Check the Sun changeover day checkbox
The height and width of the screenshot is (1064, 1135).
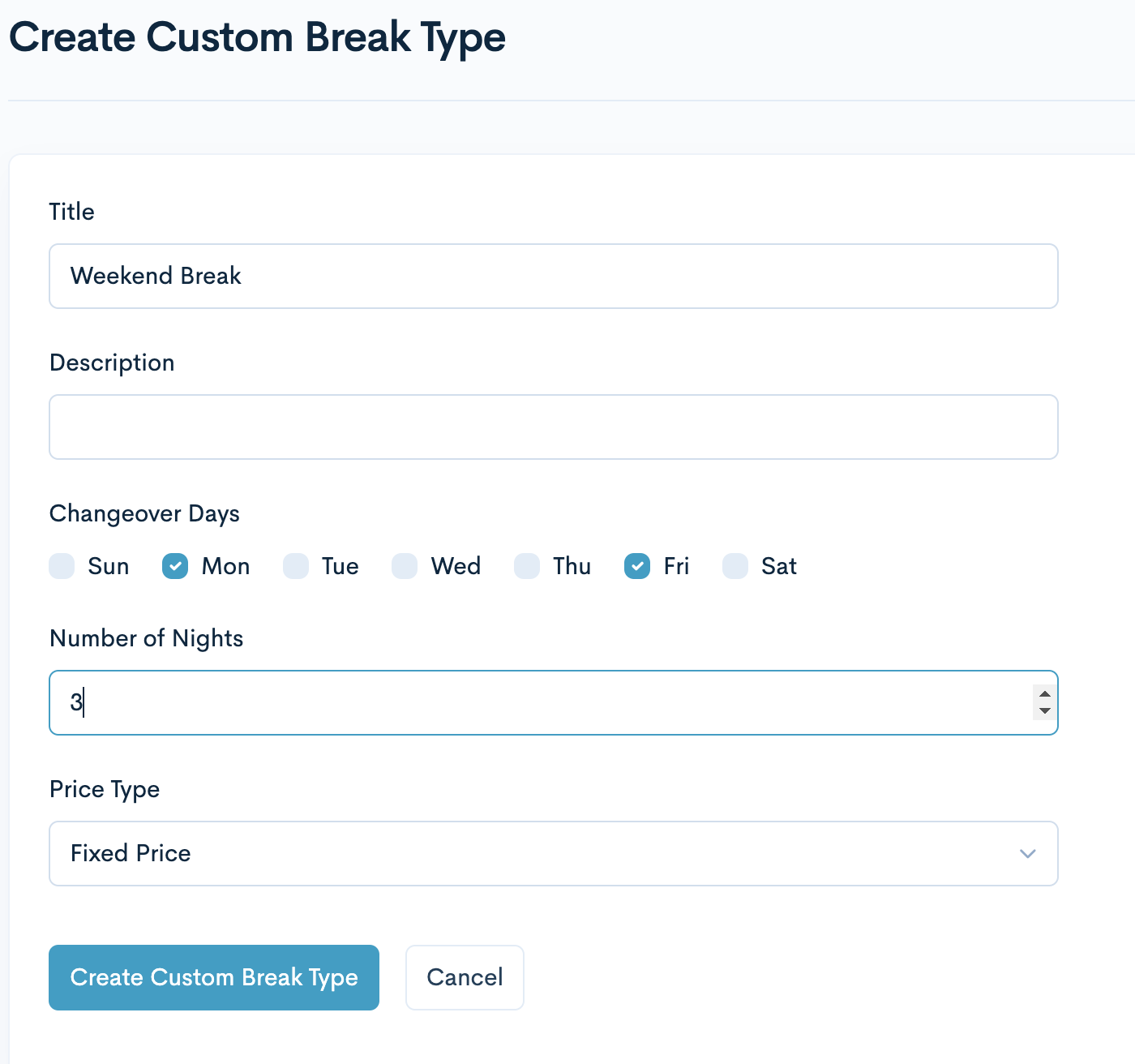coord(62,566)
